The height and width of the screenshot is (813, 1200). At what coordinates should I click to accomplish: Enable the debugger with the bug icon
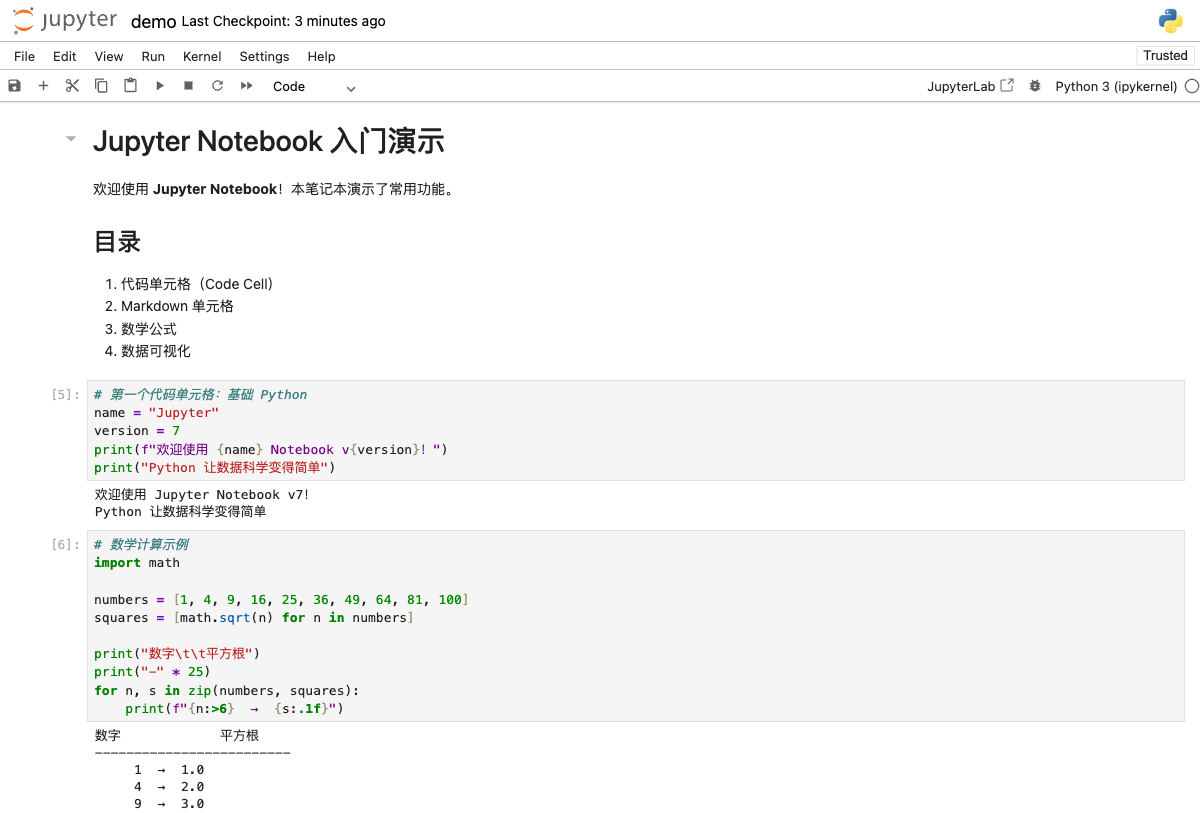[x=1034, y=87]
